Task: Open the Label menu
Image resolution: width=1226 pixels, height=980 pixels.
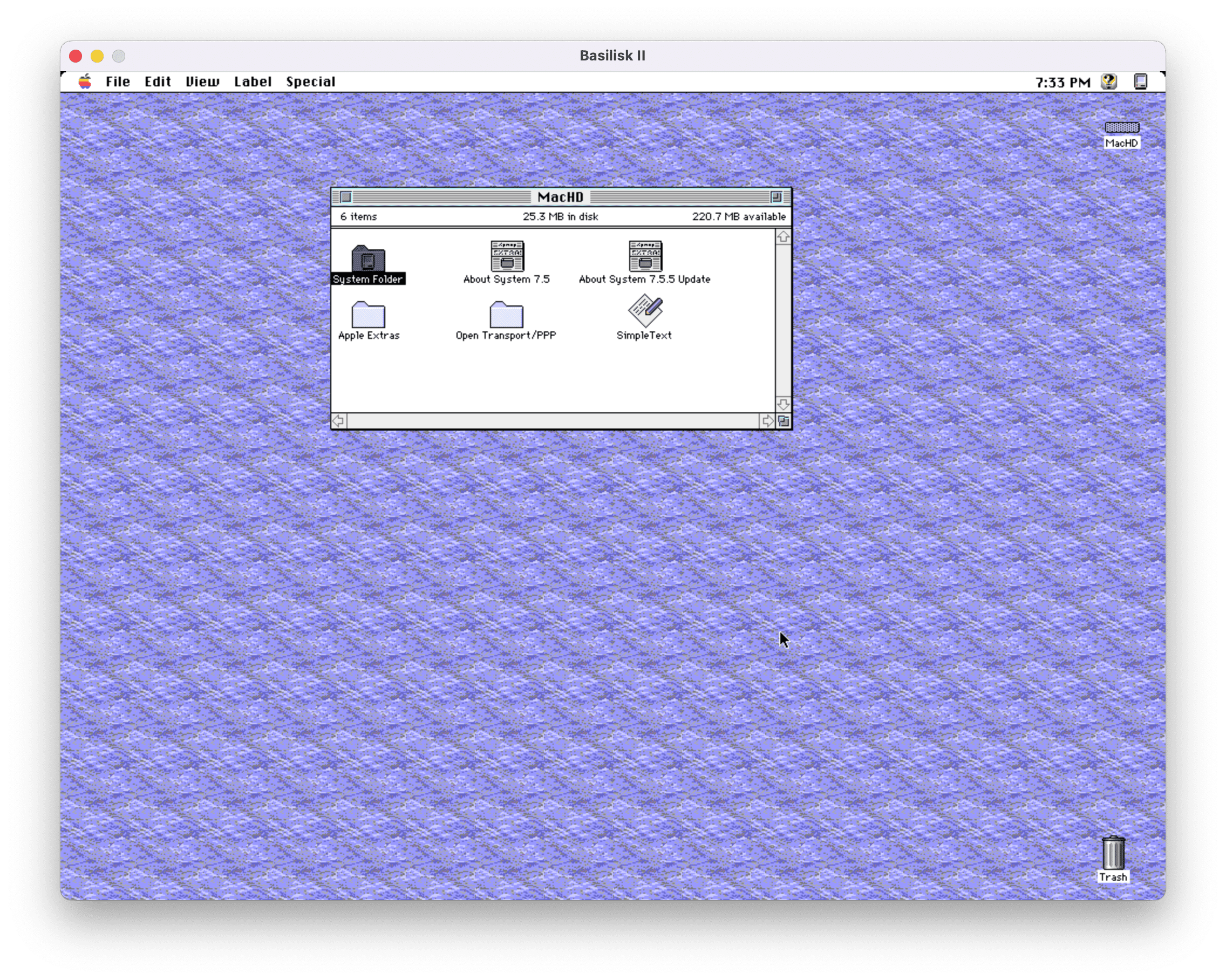Action: pos(253,82)
